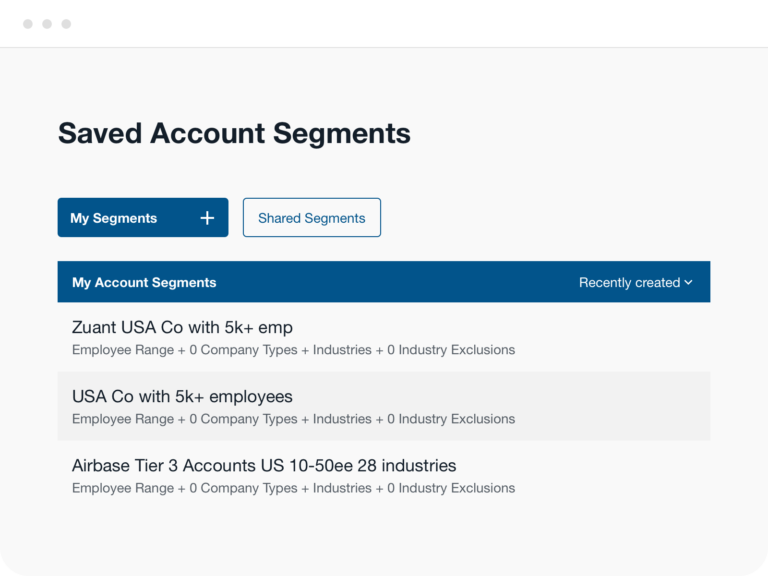The width and height of the screenshot is (768, 576).
Task: Click the Airbase segment's filter description line
Action: [293, 488]
